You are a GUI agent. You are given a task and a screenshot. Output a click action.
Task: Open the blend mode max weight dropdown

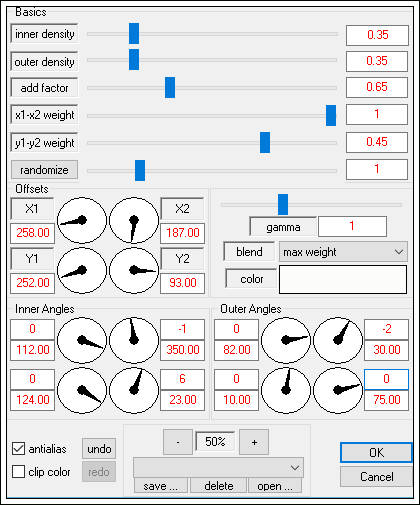[343, 252]
